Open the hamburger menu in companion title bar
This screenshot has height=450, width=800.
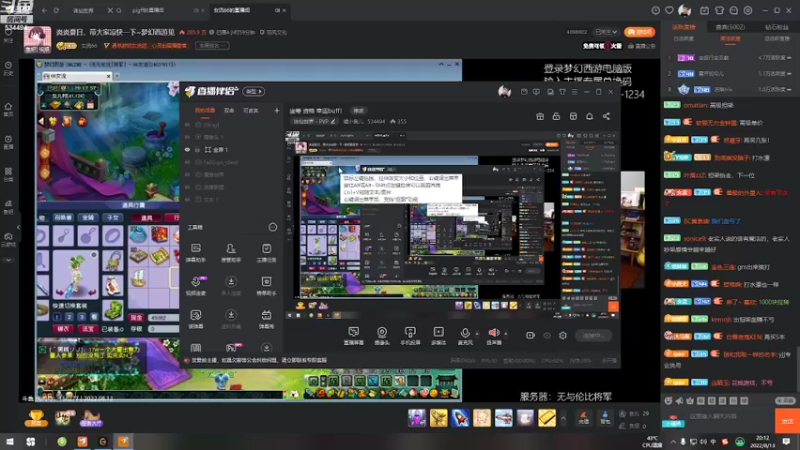pos(574,92)
